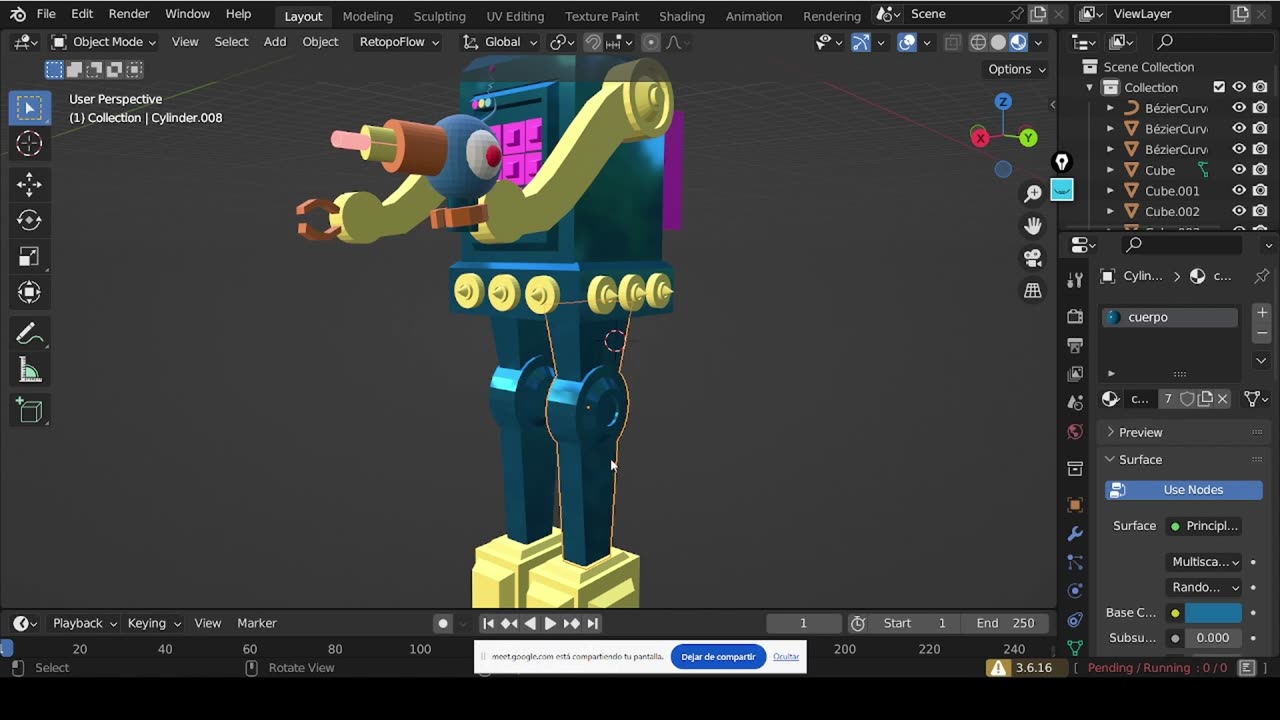The height and width of the screenshot is (720, 1280).
Task: Select the Measure ruler tool
Action: [x=29, y=371]
